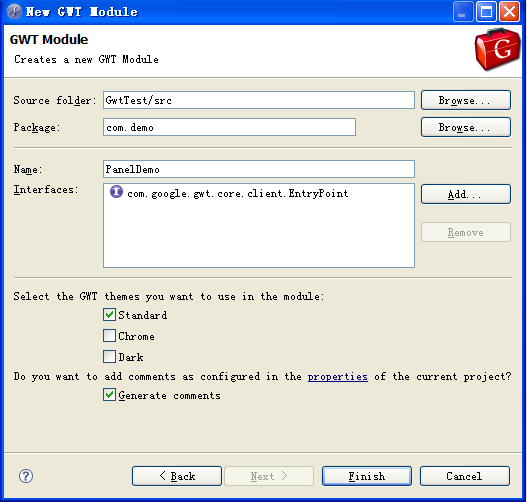The width and height of the screenshot is (527, 502).
Task: Add an interface with Add button
Action: [x=466, y=194]
